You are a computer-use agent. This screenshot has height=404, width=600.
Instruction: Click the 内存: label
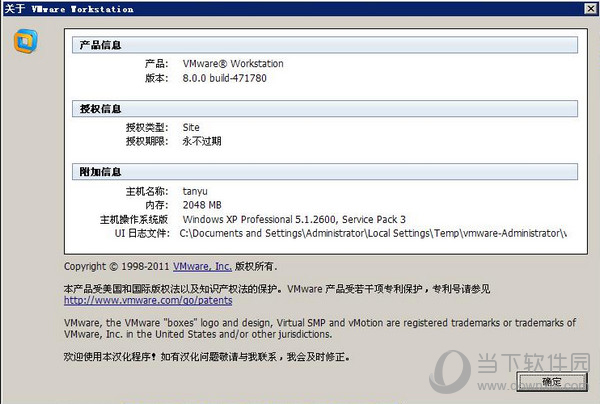157,205
